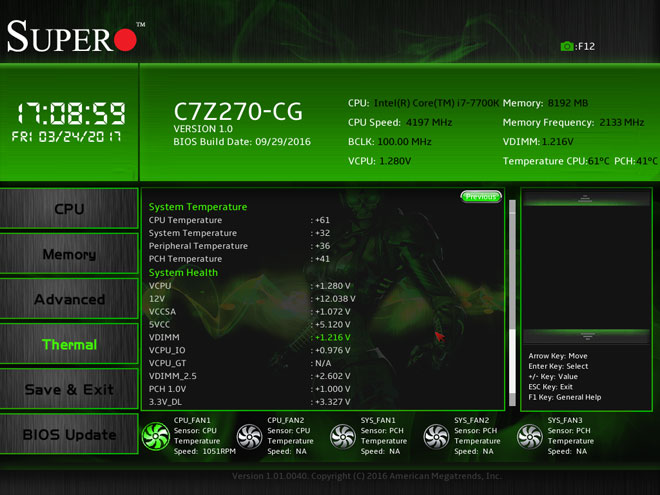Click the help panel scroll-up arrow
The image size is (660, 495).
tap(585, 198)
